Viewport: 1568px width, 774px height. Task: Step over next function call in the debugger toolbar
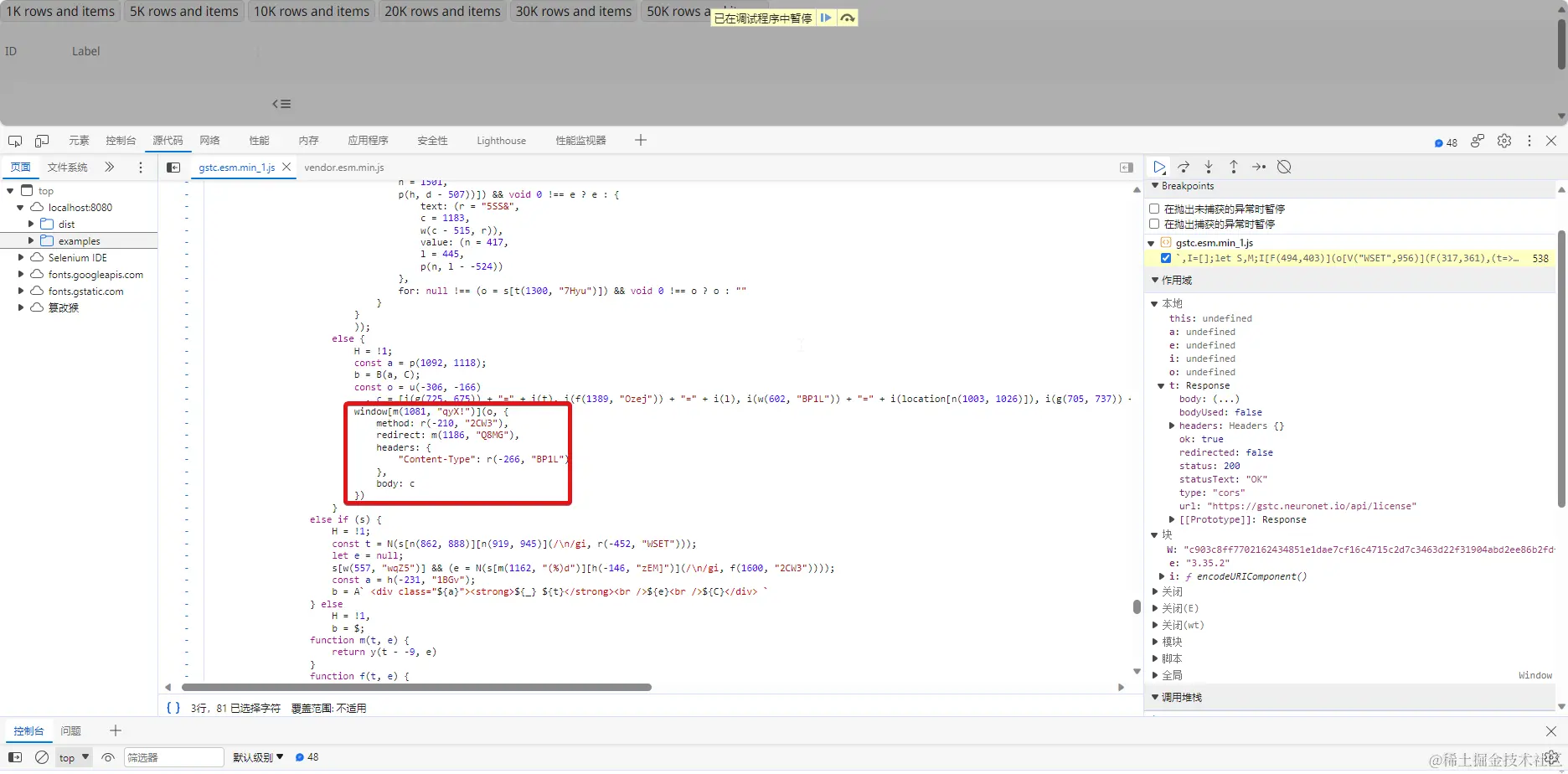tap(1184, 167)
